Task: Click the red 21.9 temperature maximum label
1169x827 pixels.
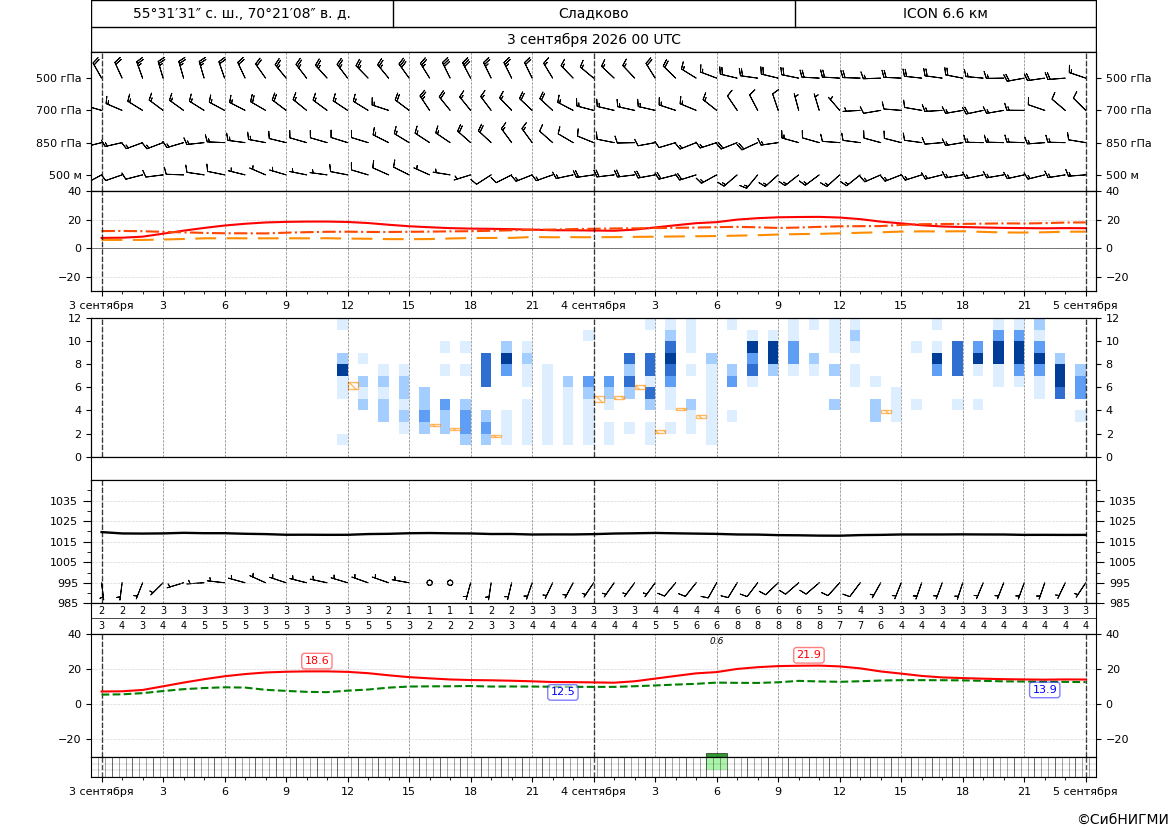Action: [809, 655]
